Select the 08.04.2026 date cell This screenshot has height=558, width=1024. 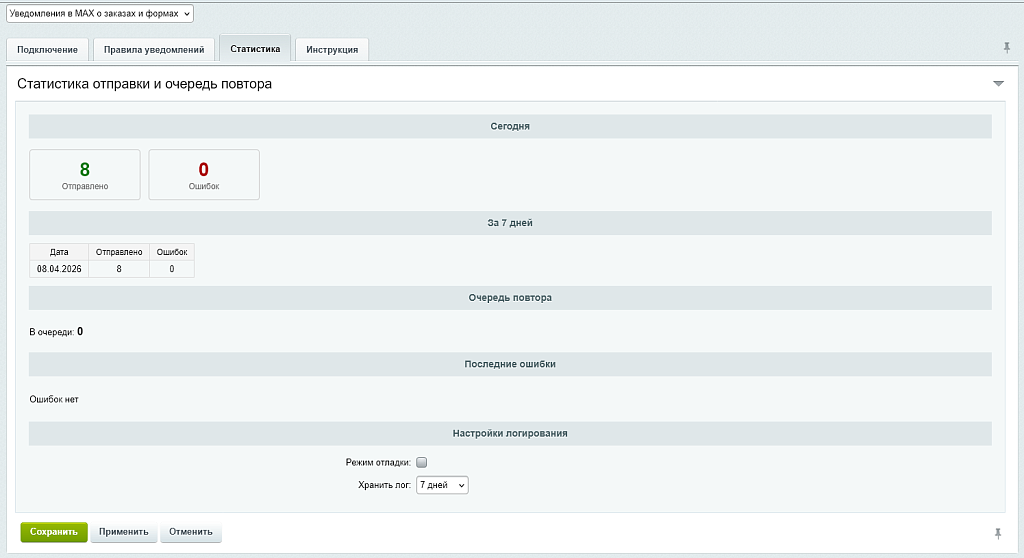[x=59, y=269]
